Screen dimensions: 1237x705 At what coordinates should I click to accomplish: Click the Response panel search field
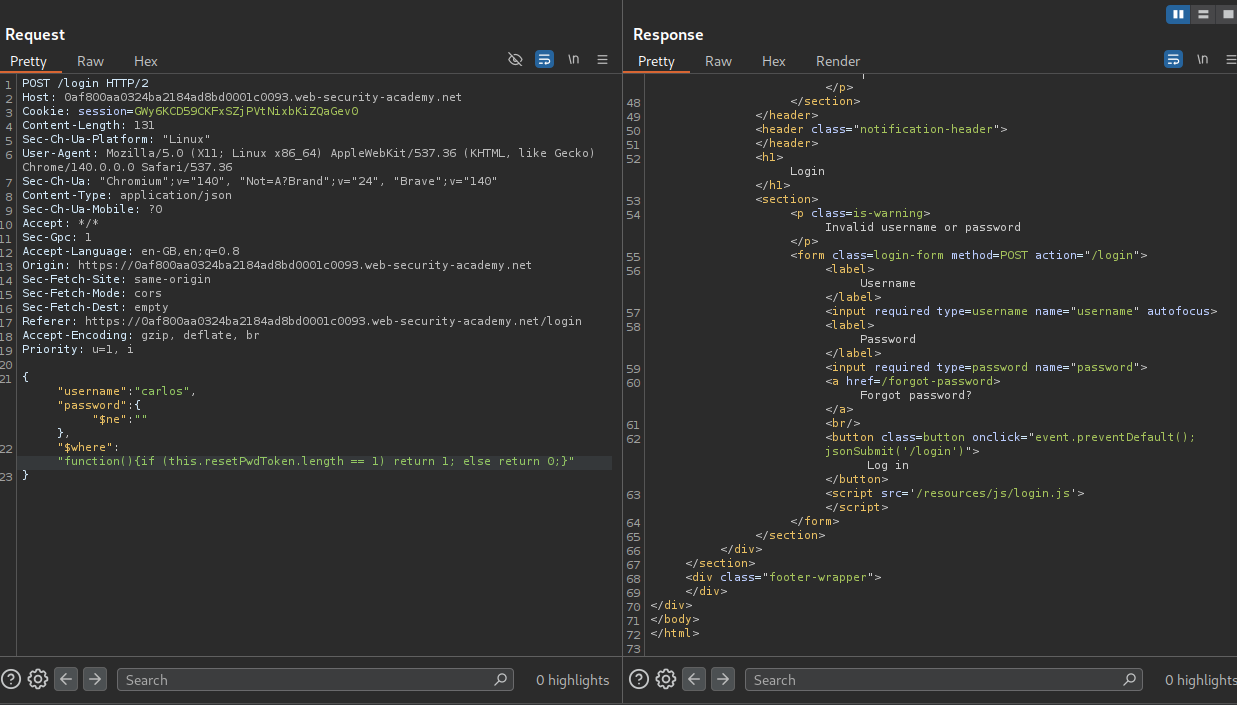[933, 680]
